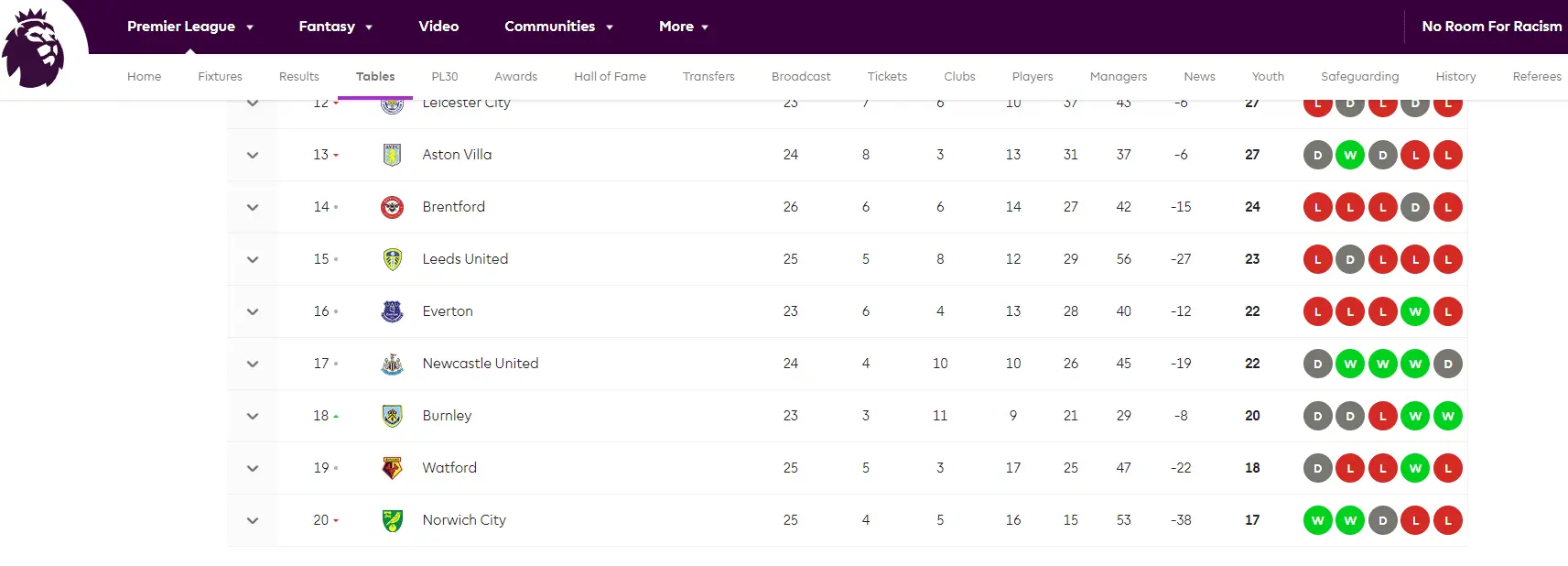Viewport: 1568px width, 566px height.
Task: Click the Premier League lion logo
Action: [x=35, y=48]
